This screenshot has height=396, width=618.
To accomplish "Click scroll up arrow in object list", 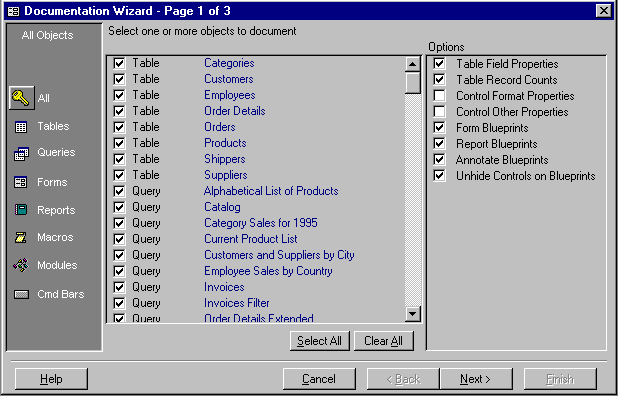I will pyautogui.click(x=413, y=64).
